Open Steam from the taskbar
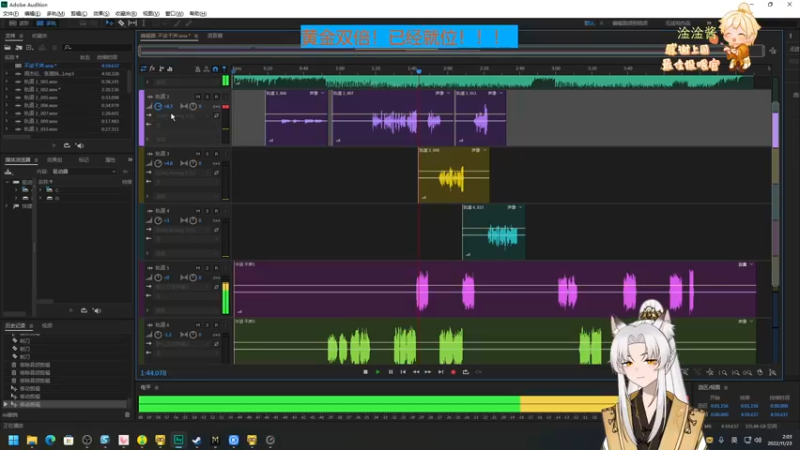Screen dimensions: 800x450 click(x=196, y=440)
